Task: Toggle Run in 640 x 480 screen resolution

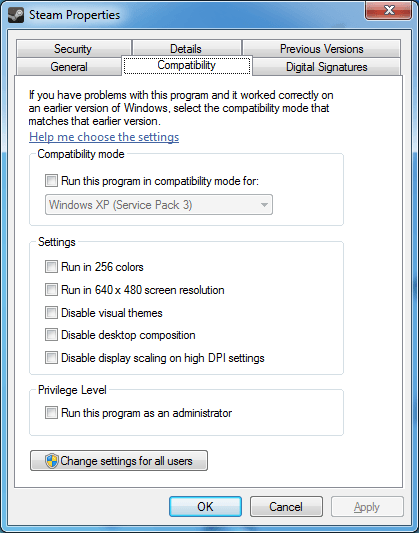Action: click(51, 290)
